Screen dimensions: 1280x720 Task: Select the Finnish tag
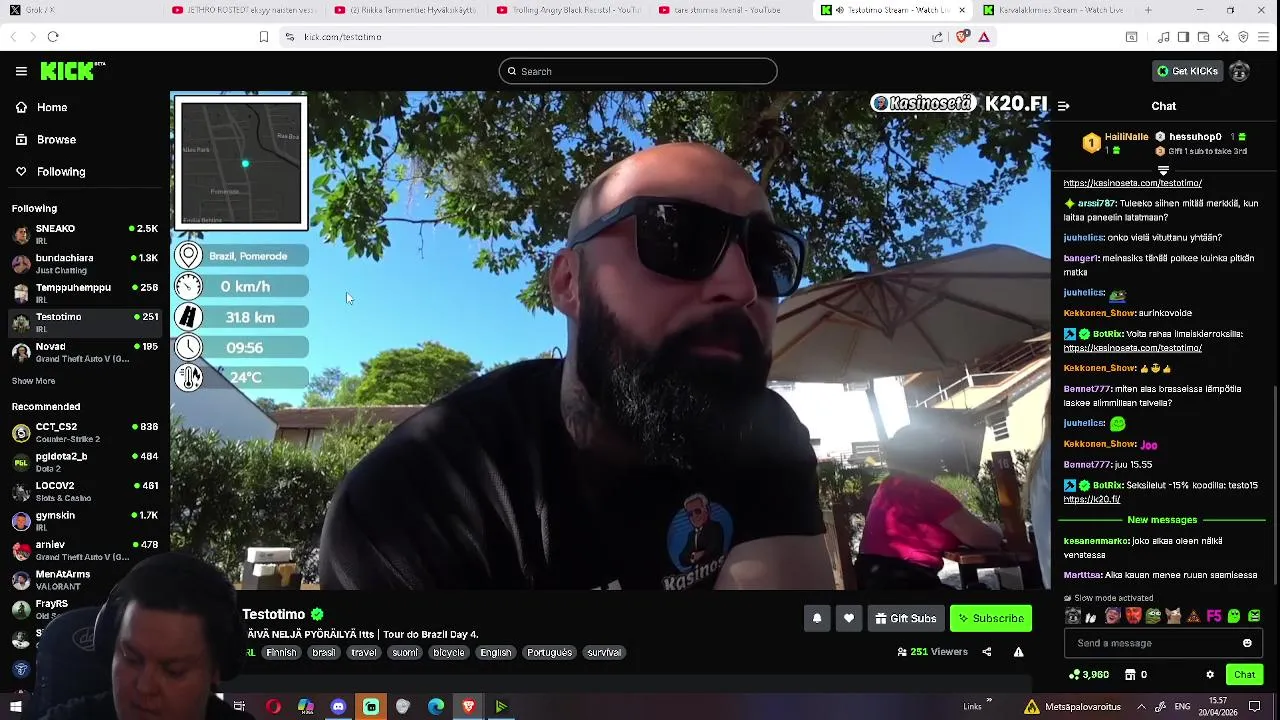pos(281,652)
